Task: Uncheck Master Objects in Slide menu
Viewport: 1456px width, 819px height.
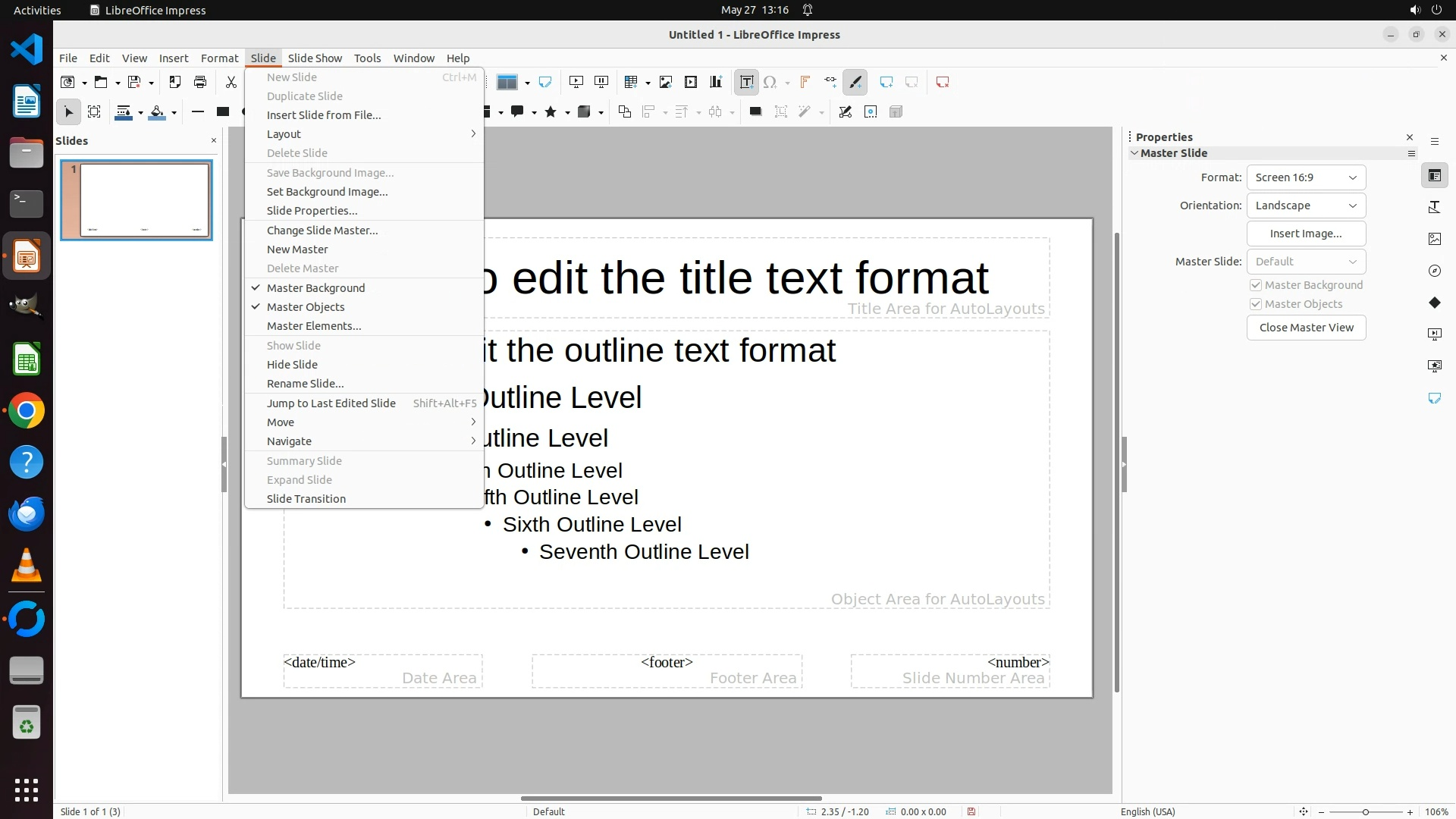Action: point(306,307)
